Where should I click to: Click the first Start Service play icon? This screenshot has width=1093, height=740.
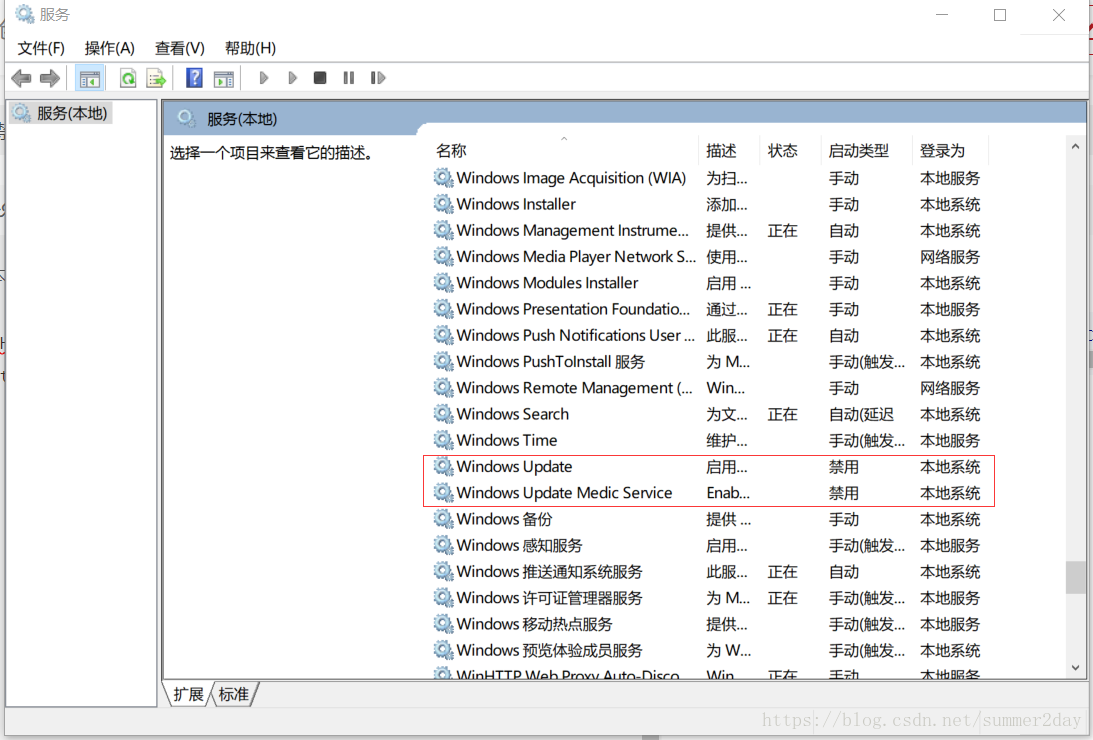tap(263, 78)
